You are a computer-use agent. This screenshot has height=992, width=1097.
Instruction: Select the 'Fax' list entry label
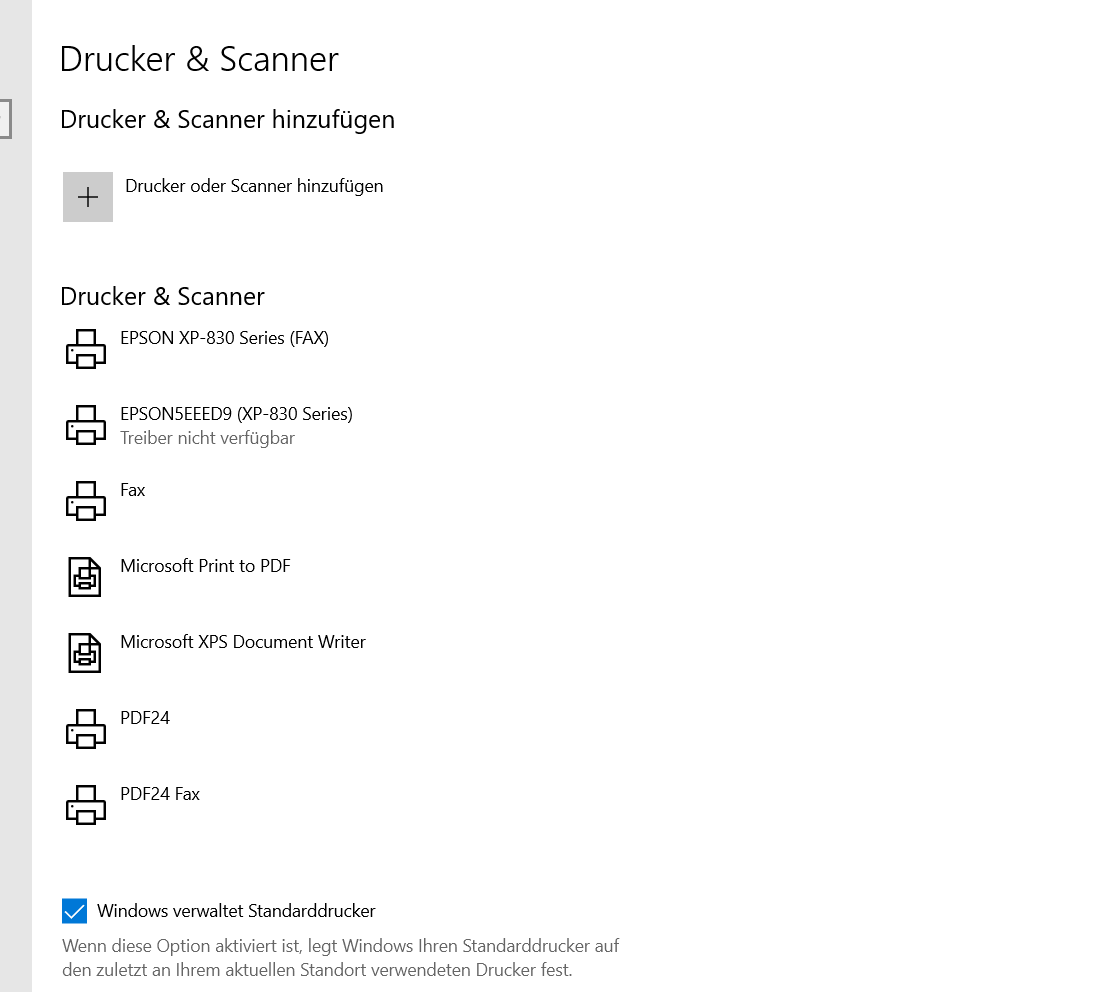pyautogui.click(x=132, y=490)
